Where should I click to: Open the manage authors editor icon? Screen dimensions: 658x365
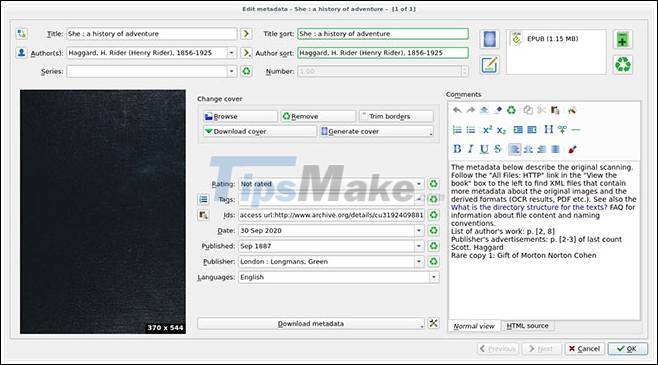[21, 53]
